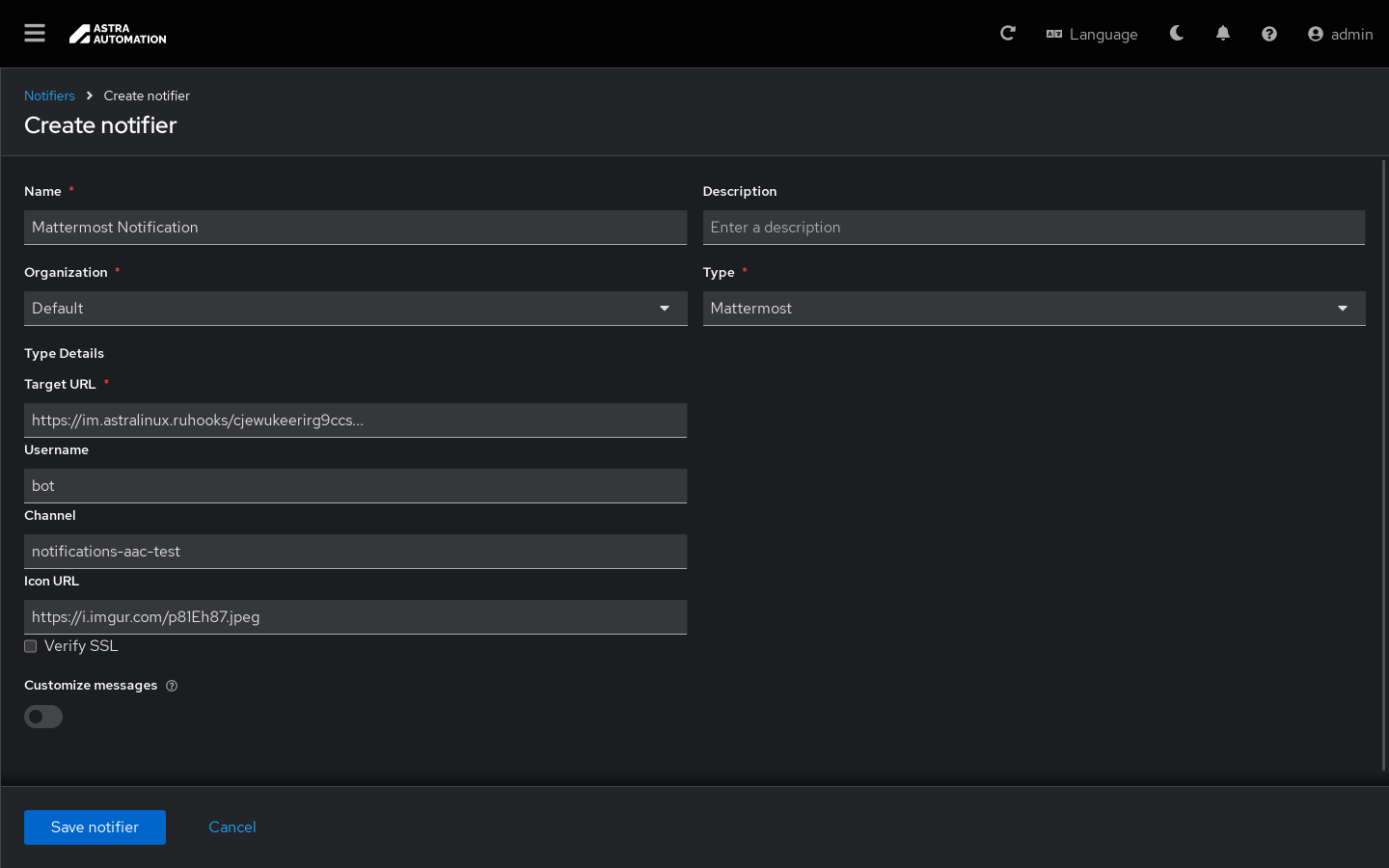Open the help question mark icon
Screen dimensions: 1389x868
click(1269, 34)
